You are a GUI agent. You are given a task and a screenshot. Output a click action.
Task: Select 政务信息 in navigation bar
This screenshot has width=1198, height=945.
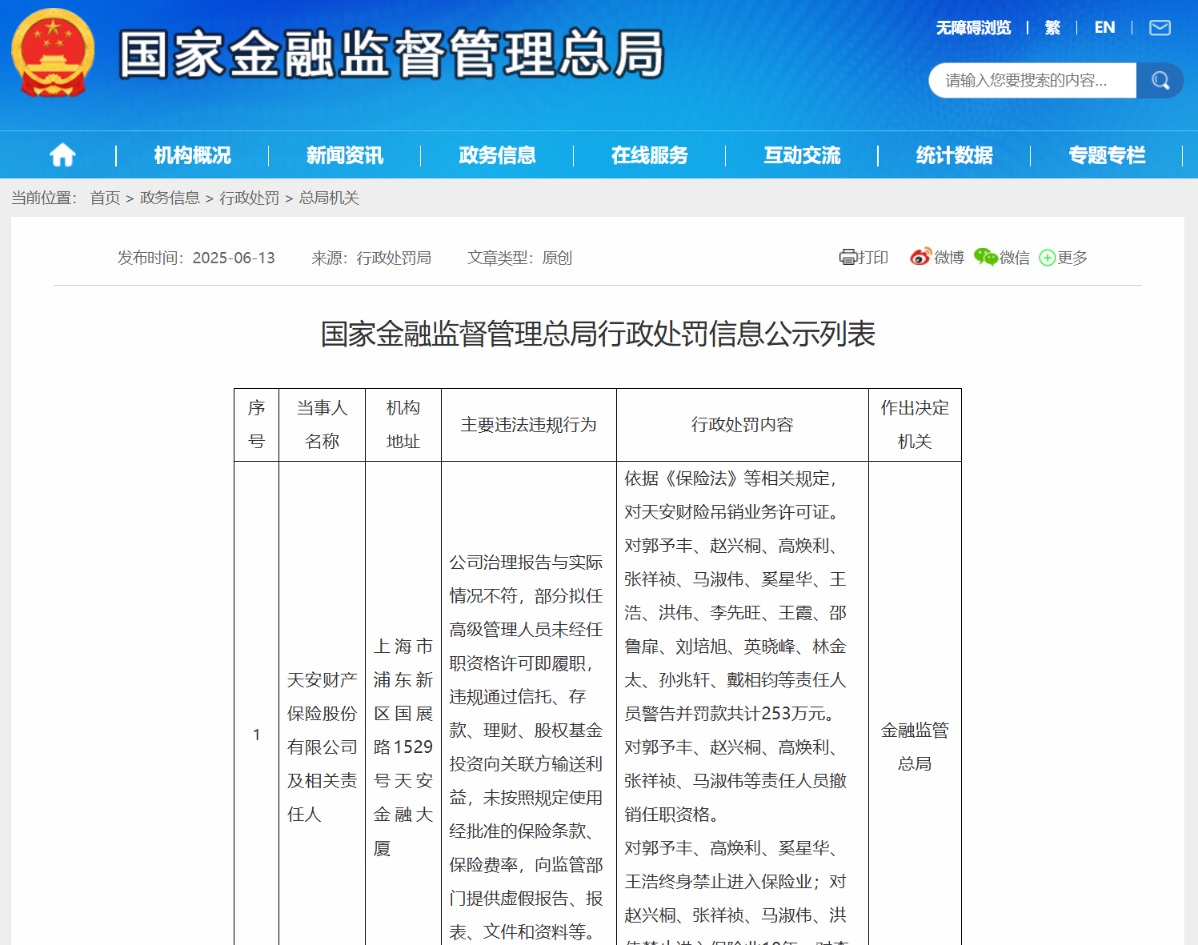(497, 155)
